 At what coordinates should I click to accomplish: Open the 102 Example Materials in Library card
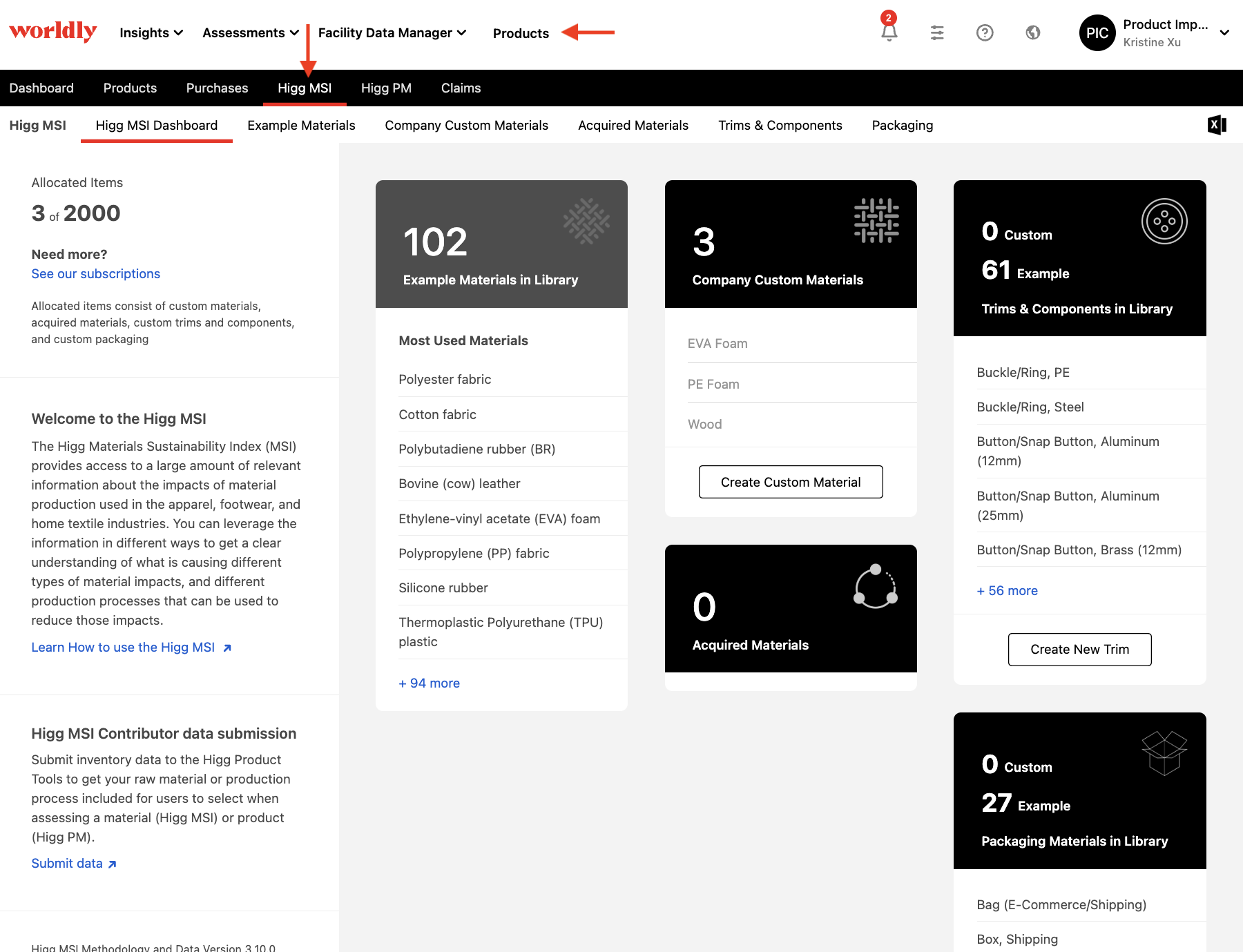coord(501,244)
